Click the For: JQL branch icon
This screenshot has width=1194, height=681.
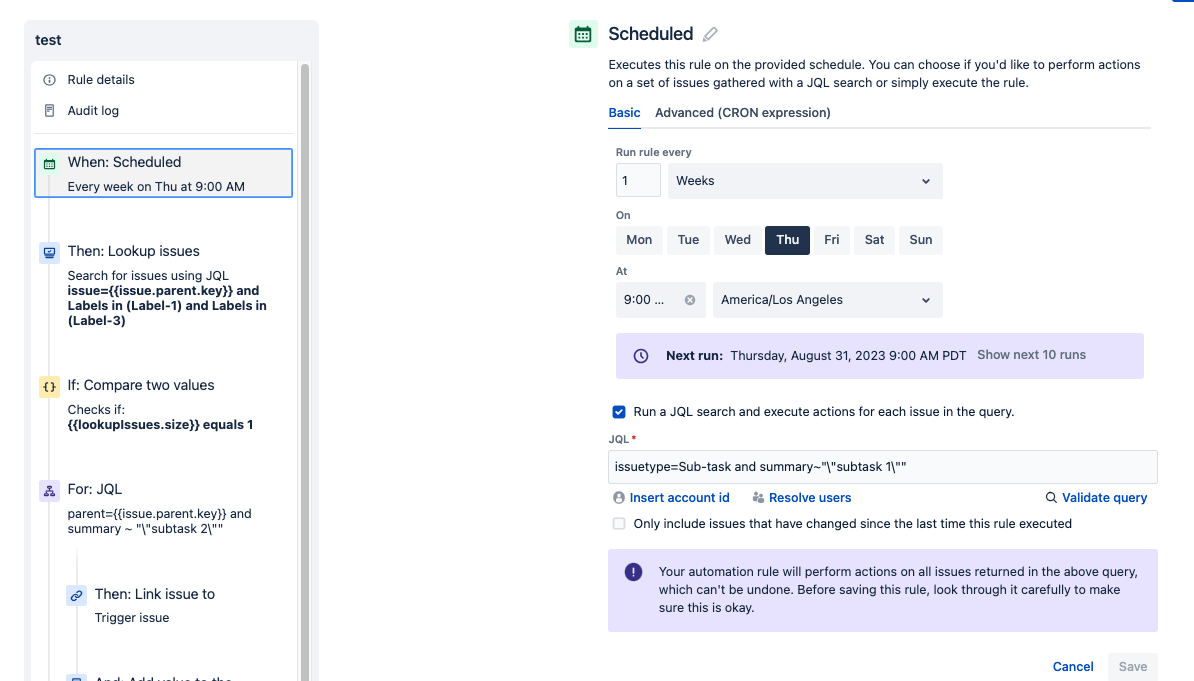pos(48,491)
